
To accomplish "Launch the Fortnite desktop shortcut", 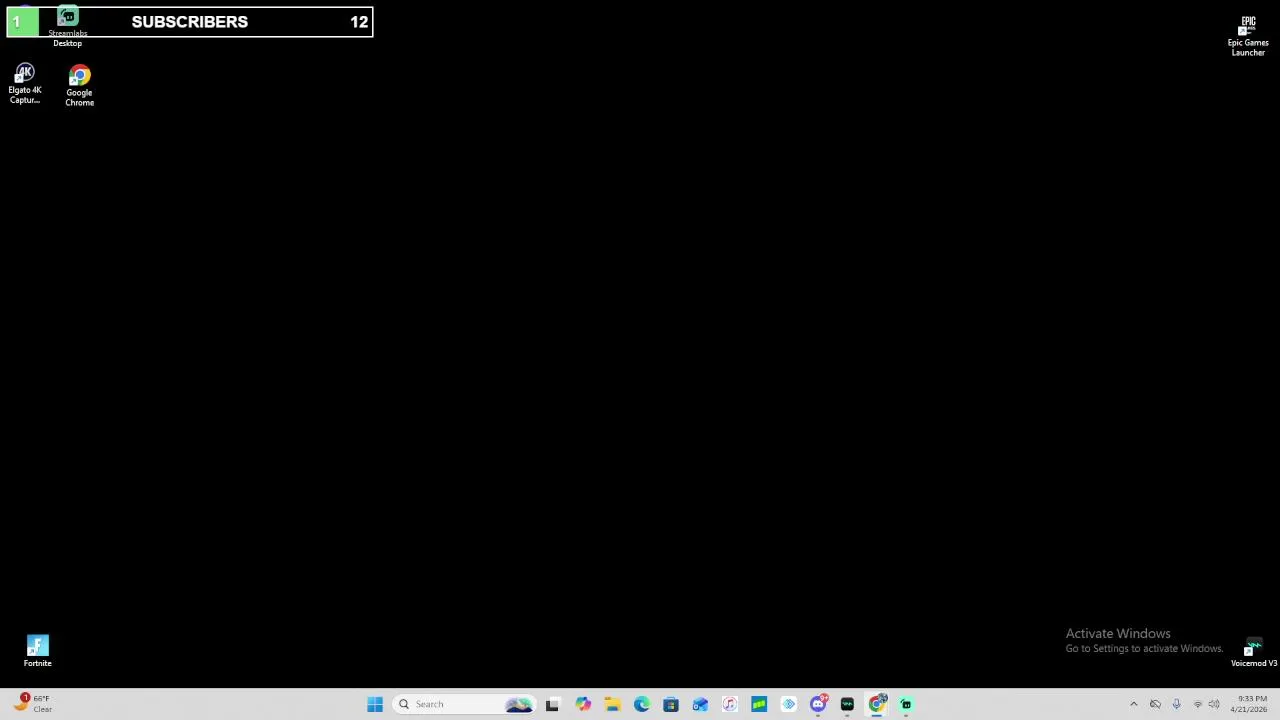I will 37,650.
